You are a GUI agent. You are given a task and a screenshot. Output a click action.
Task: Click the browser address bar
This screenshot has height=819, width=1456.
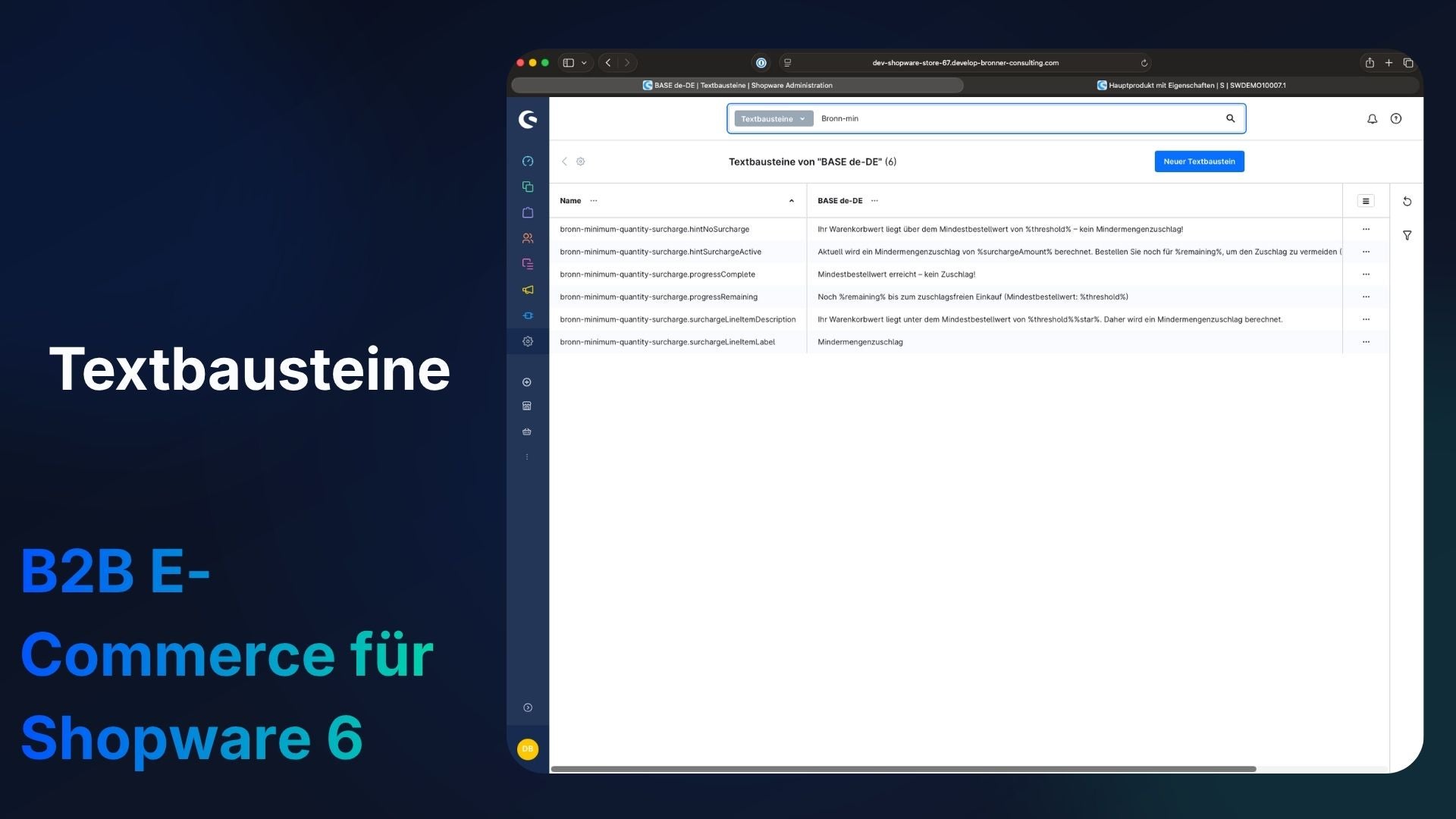tap(965, 63)
